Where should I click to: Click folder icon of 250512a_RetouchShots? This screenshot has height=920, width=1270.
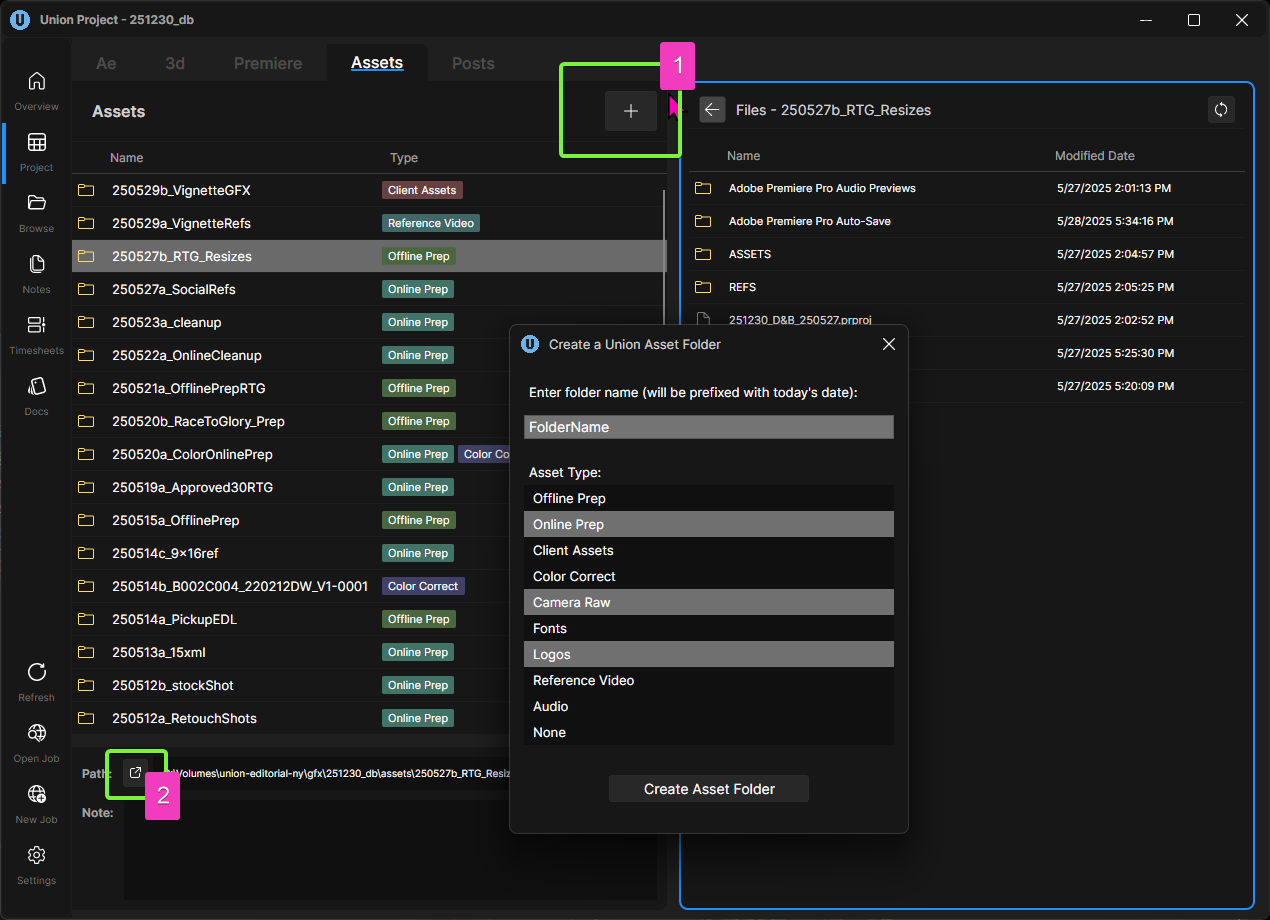86,718
